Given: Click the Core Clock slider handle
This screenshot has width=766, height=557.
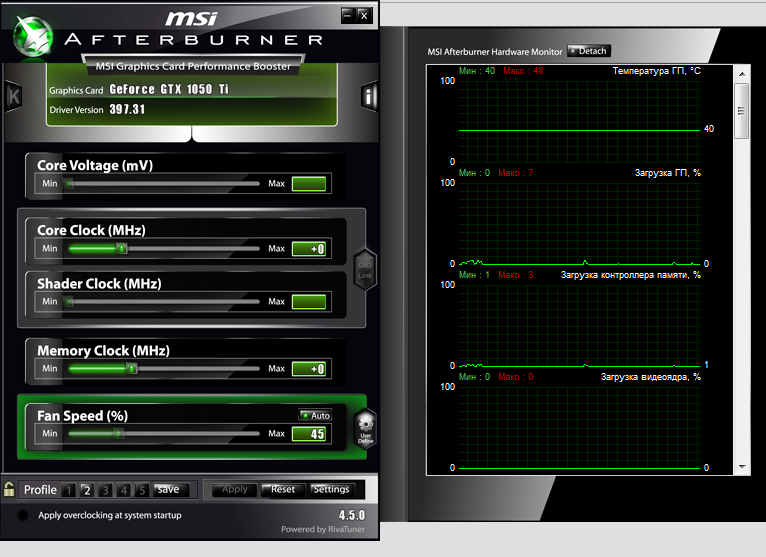Looking at the screenshot, I should tap(122, 249).
